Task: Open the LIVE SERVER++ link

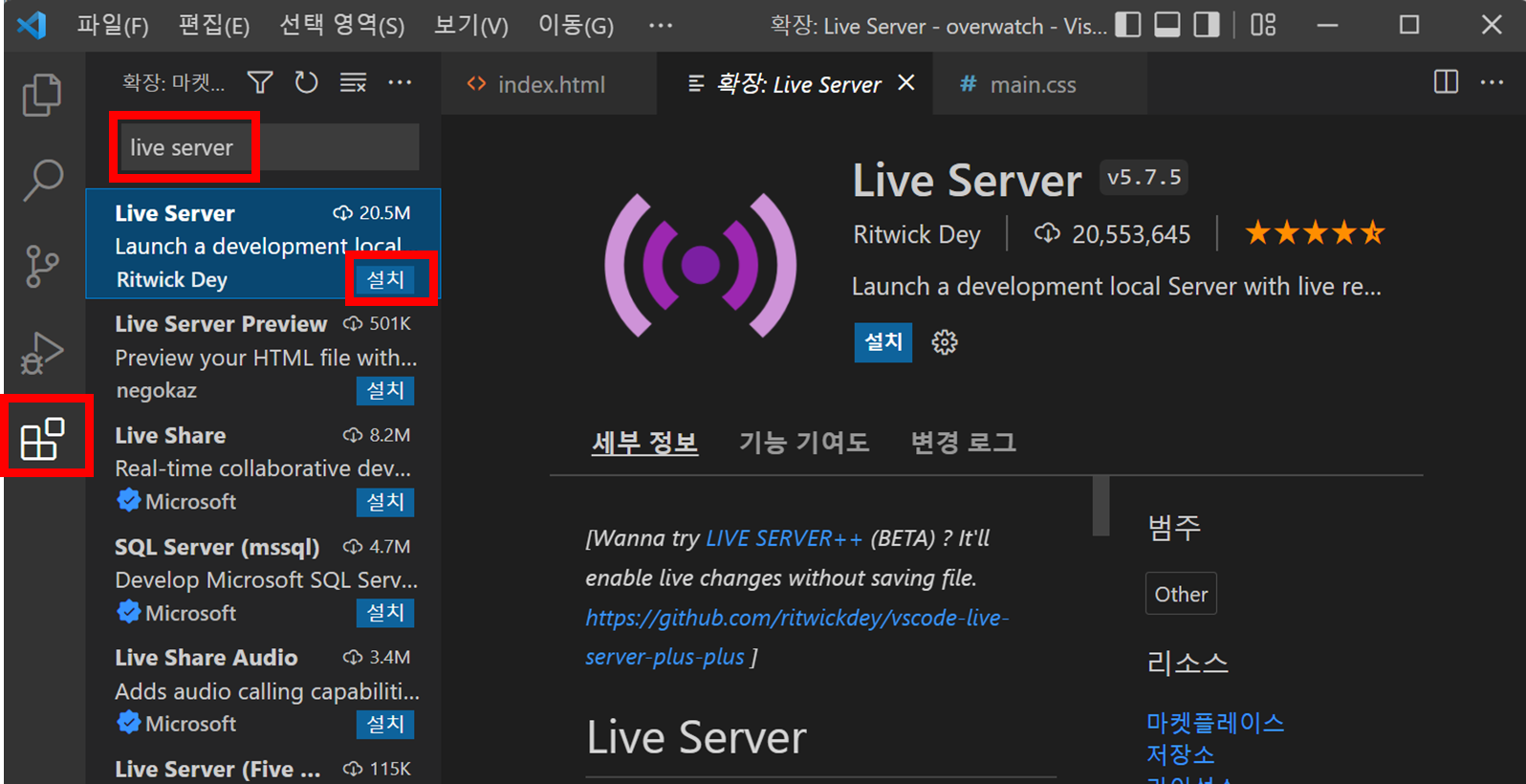Action: [784, 538]
